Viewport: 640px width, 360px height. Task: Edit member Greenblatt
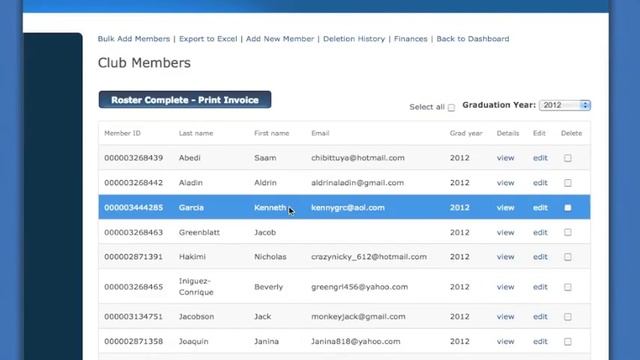pos(540,232)
